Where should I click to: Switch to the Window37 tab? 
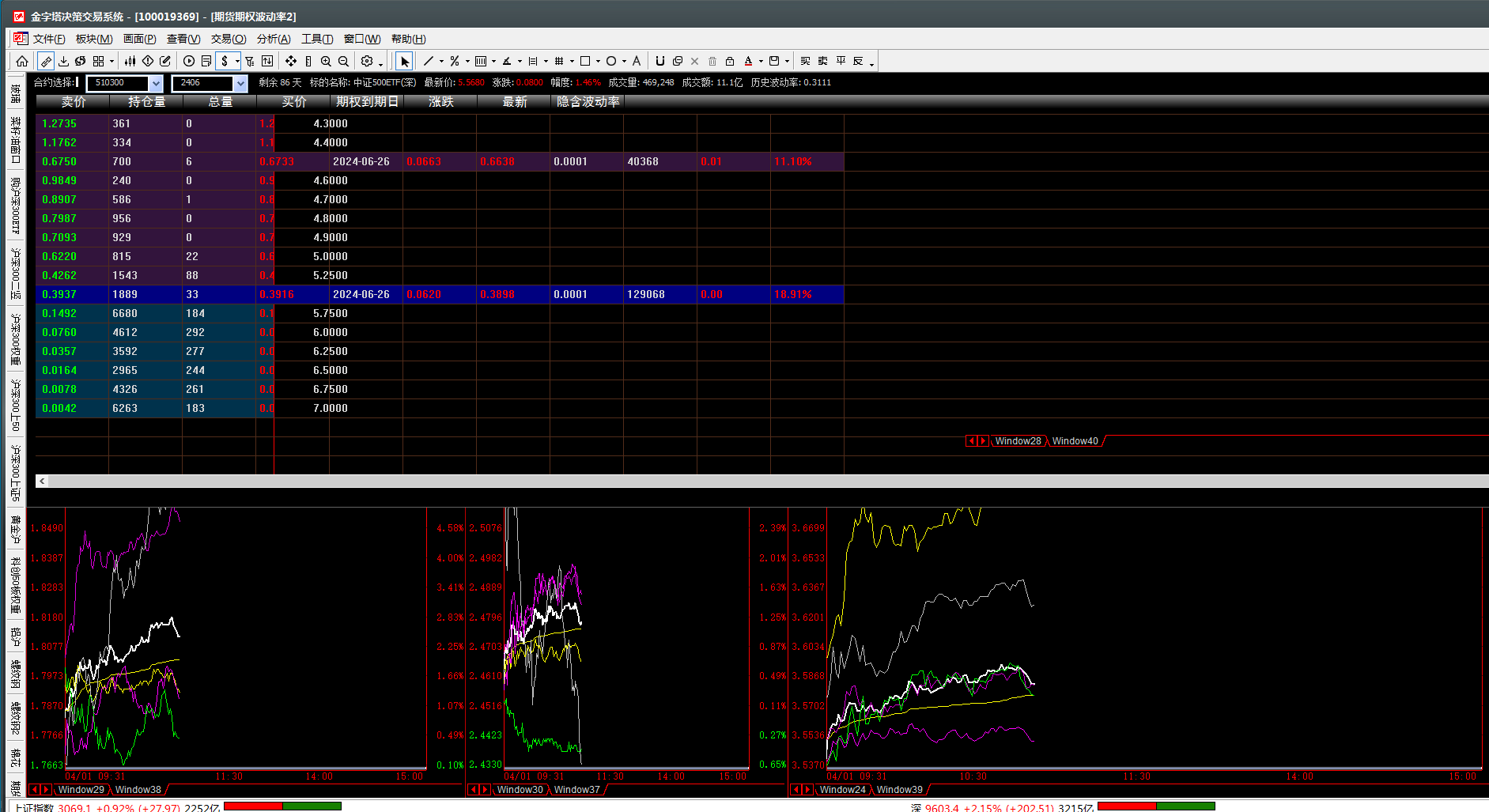(577, 790)
